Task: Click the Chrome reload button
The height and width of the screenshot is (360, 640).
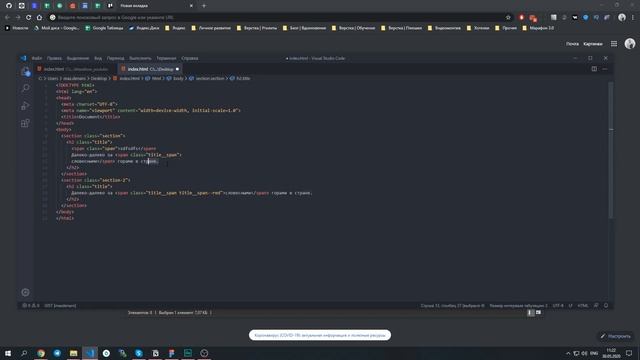Action: [x=28, y=18]
